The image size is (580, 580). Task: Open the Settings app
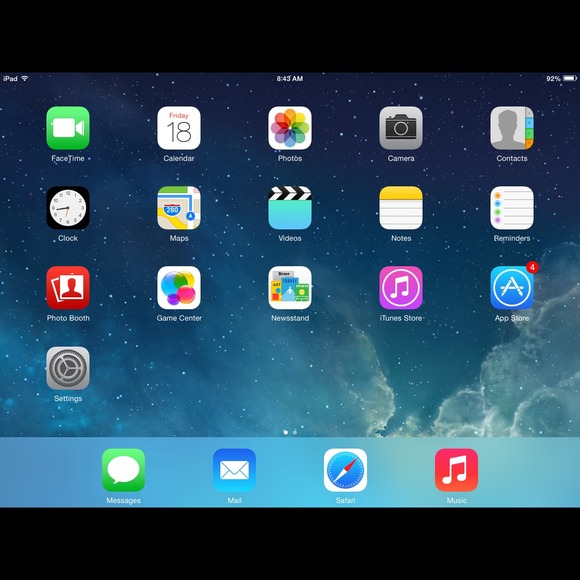[x=68, y=368]
